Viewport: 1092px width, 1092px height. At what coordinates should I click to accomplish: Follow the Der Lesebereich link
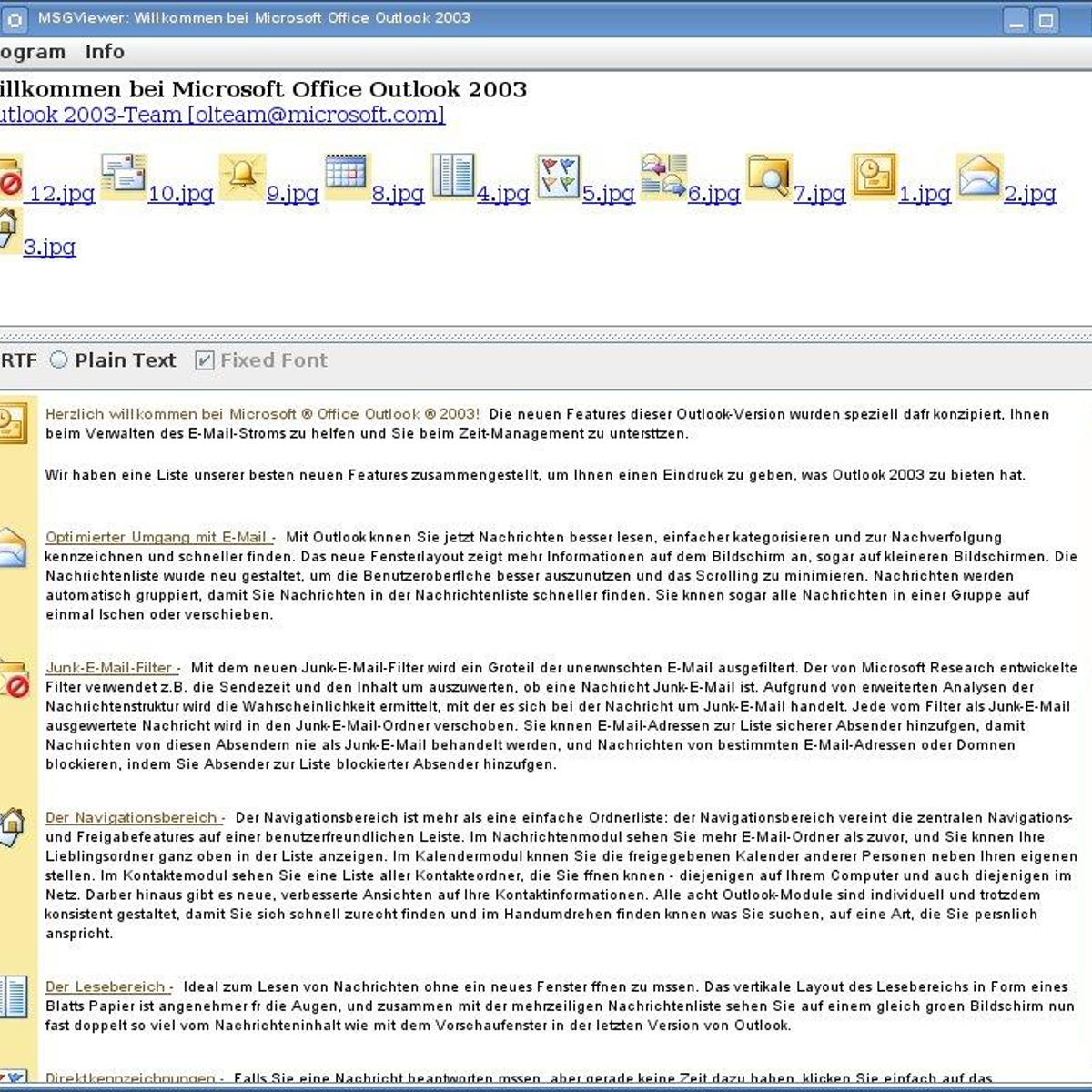pos(109,986)
